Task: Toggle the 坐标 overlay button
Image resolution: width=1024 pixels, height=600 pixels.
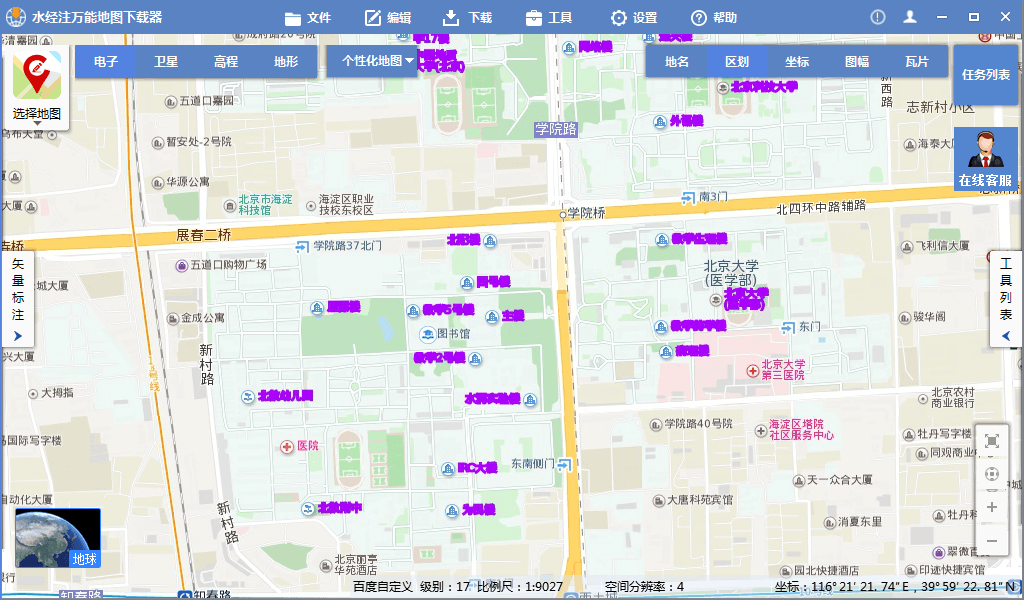Action: click(797, 61)
